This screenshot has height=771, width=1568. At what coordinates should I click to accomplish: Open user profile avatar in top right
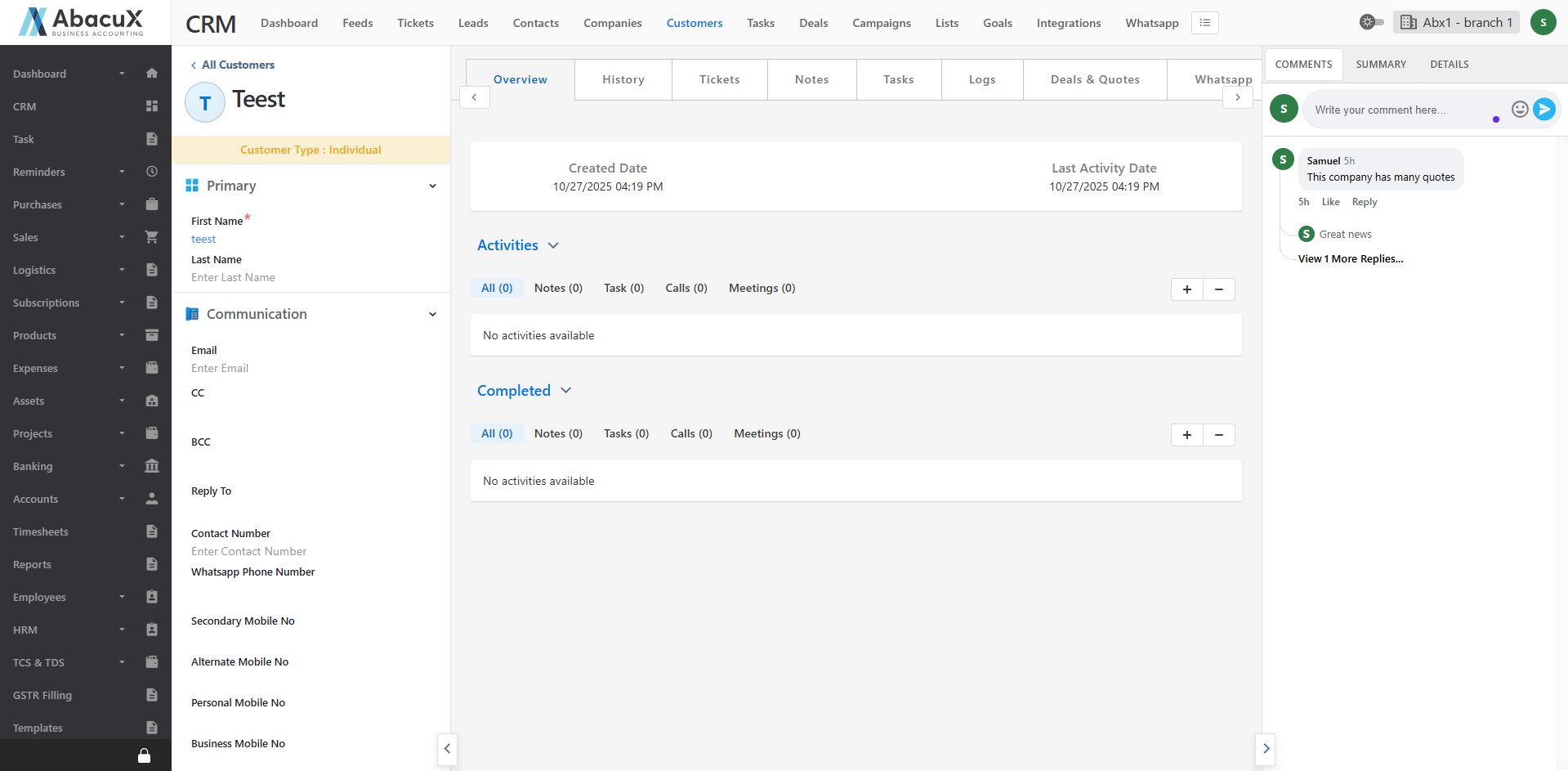pos(1543,22)
